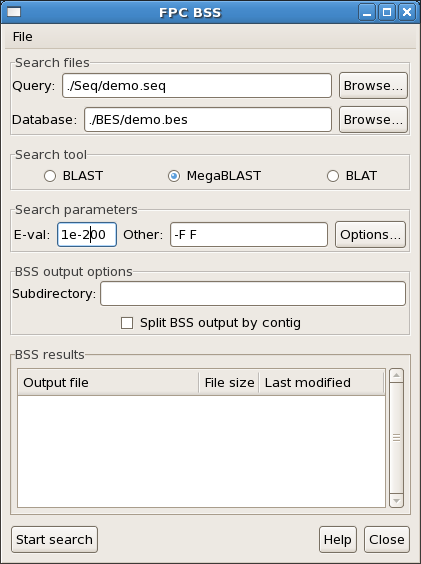This screenshot has height=564, width=421.
Task: Maximize the FPC BSS window
Action: click(387, 13)
